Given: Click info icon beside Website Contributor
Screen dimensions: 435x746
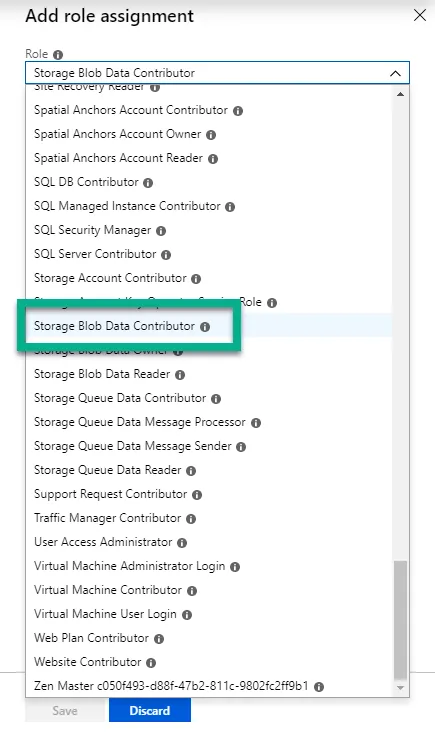Looking at the screenshot, I should click(x=151, y=663).
